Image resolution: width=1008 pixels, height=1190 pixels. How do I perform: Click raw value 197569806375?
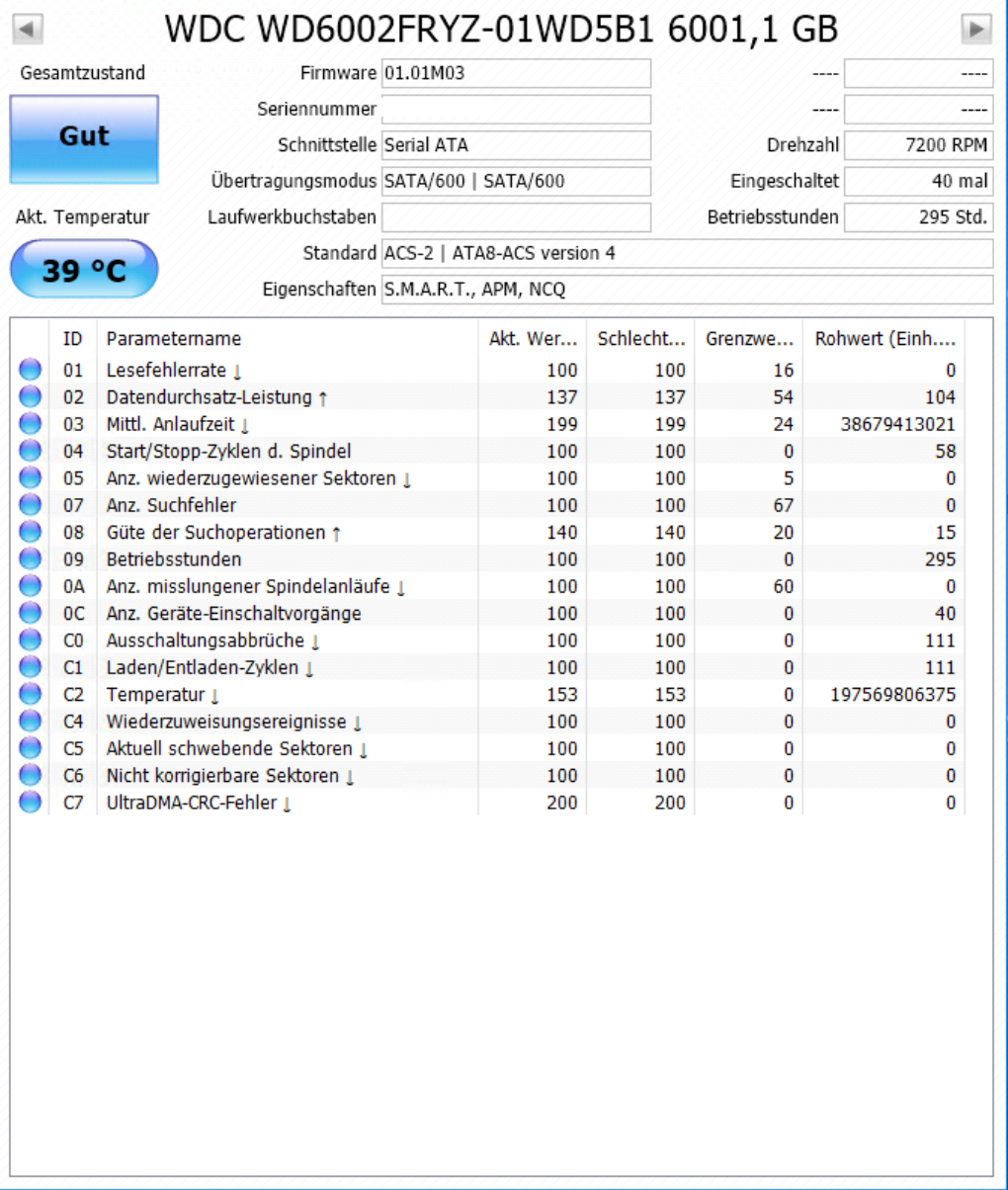[893, 695]
